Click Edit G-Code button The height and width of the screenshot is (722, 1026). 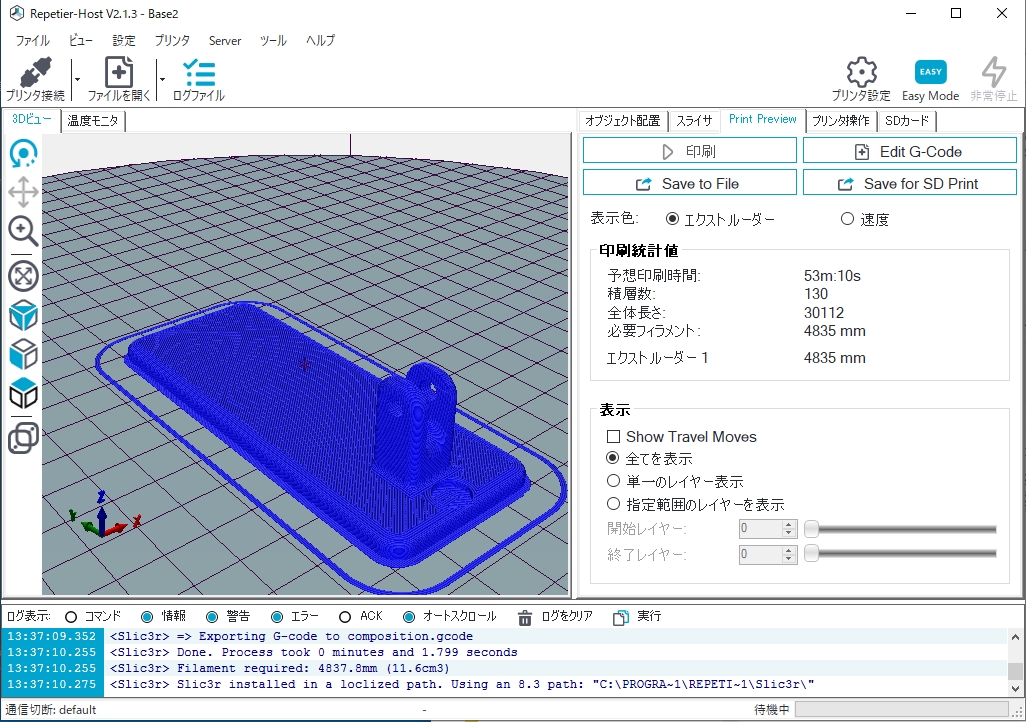910,151
